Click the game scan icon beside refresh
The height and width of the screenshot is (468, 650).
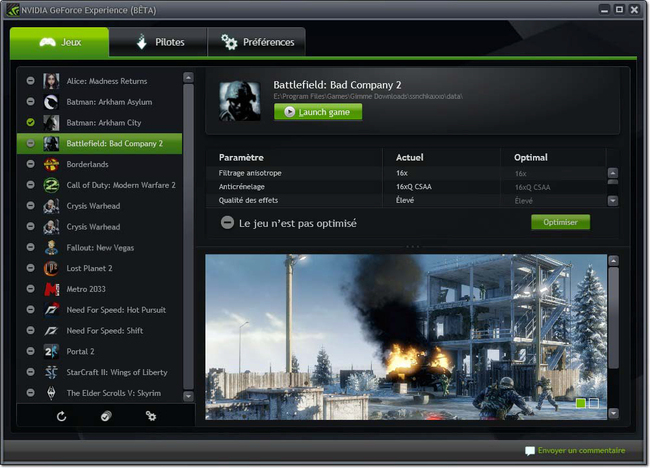[x=106, y=416]
